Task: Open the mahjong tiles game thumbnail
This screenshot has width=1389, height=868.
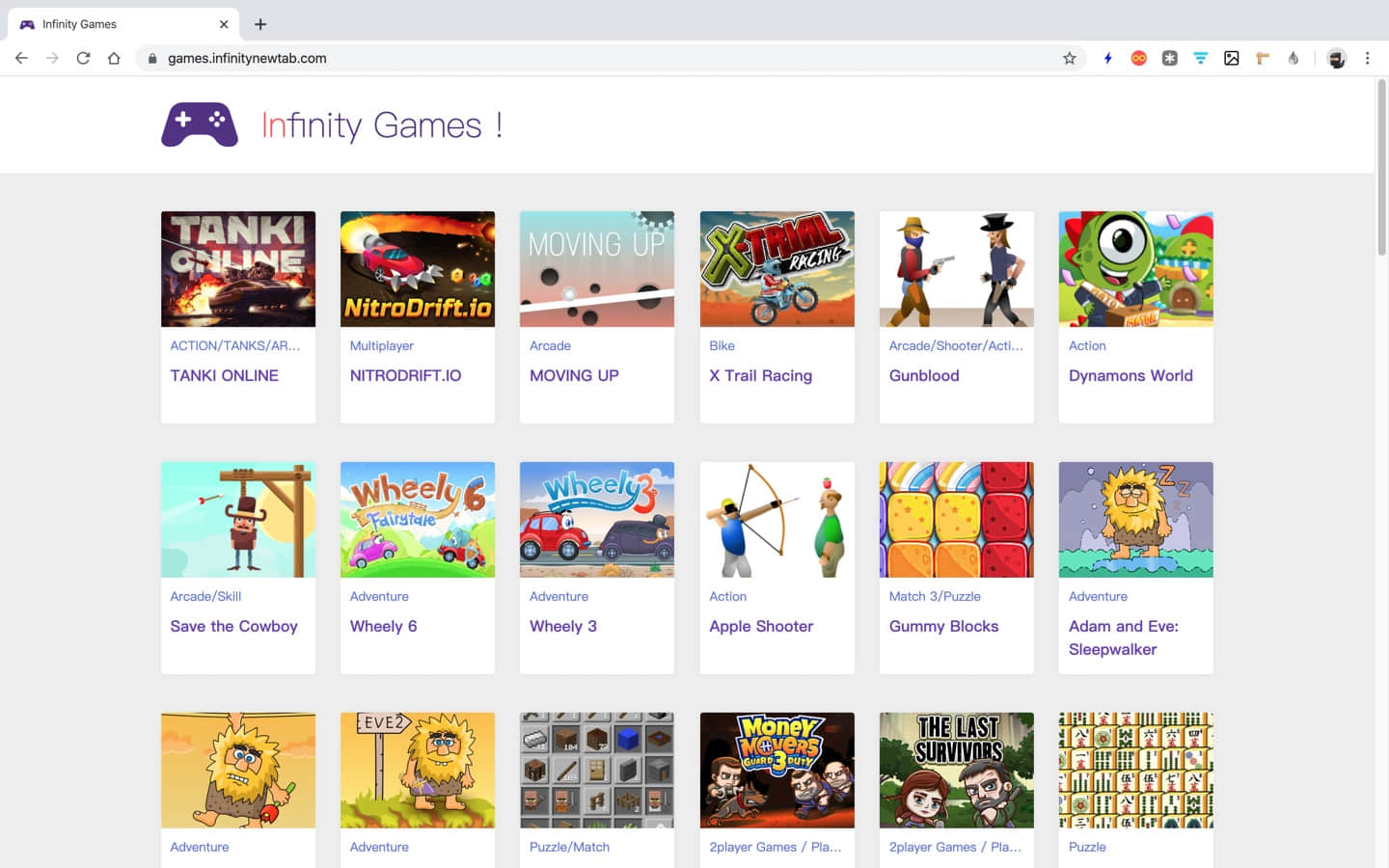Action: pos(1136,771)
